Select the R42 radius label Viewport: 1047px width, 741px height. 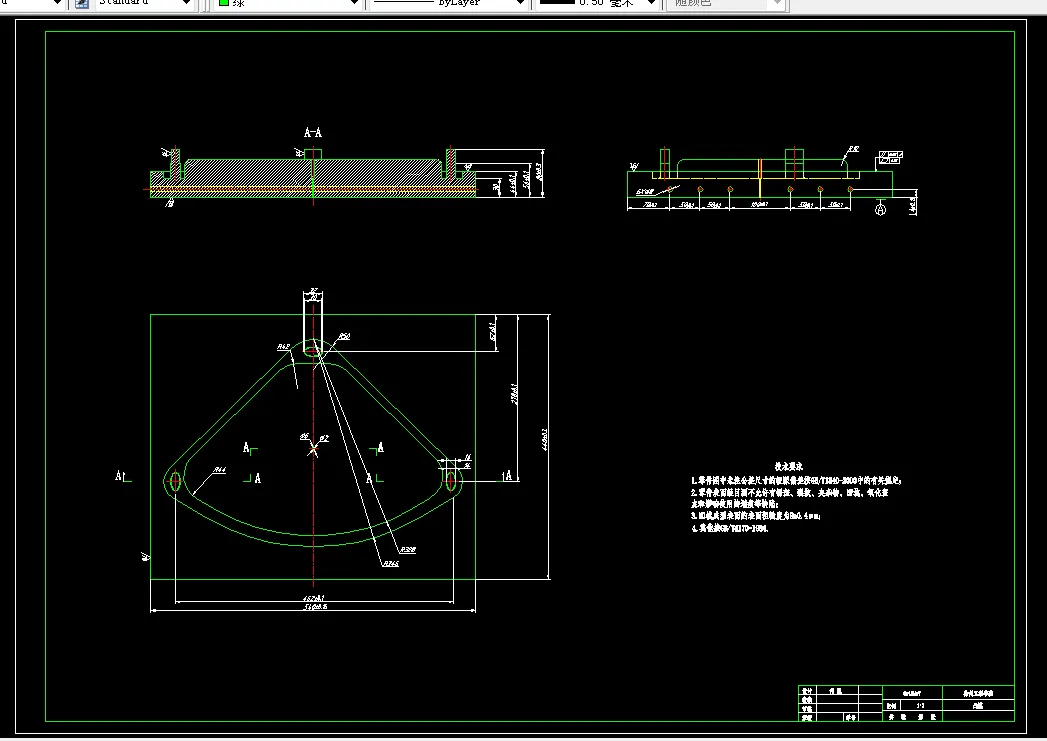(283, 346)
